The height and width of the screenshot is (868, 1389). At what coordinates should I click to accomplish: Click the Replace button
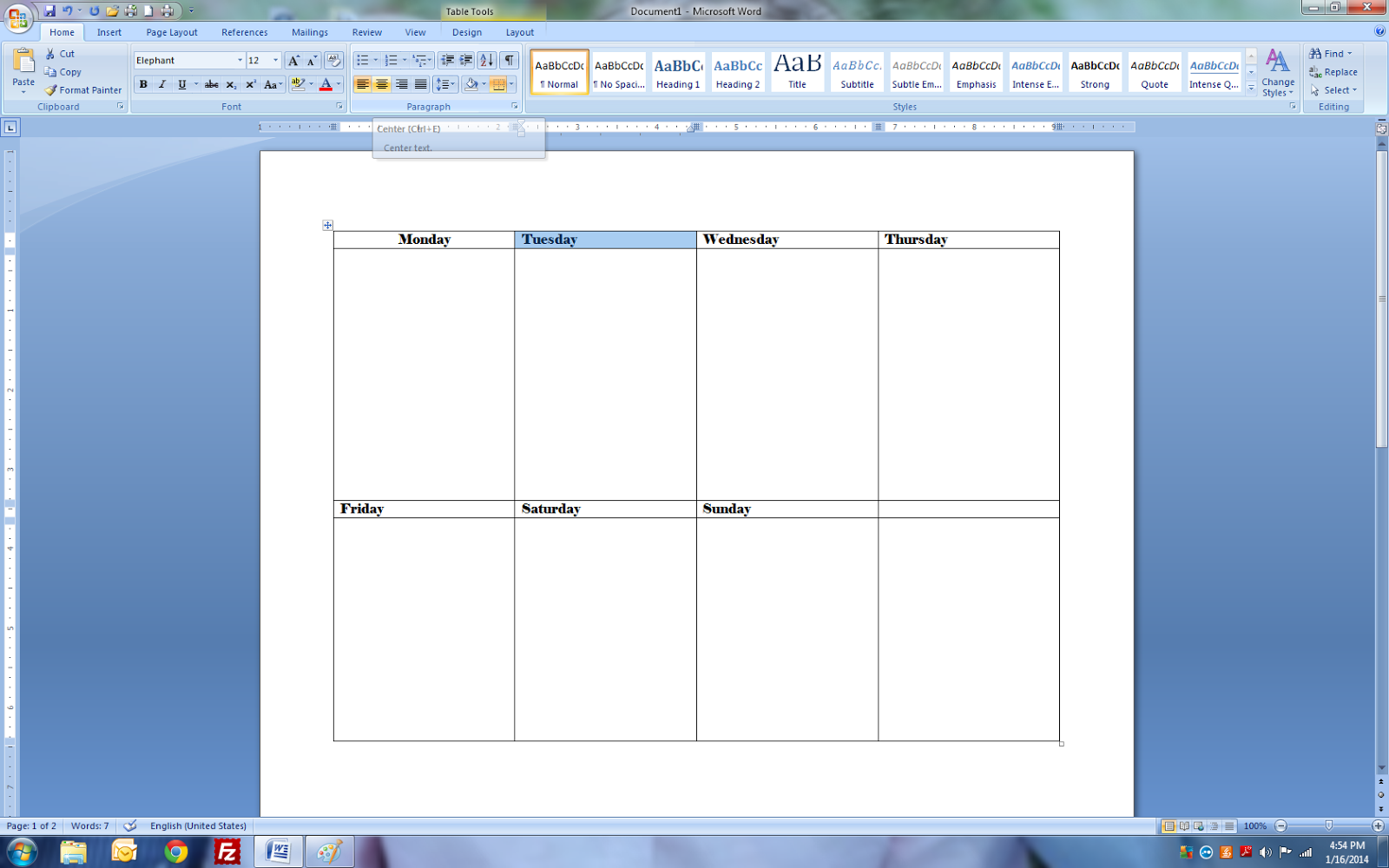click(x=1333, y=72)
